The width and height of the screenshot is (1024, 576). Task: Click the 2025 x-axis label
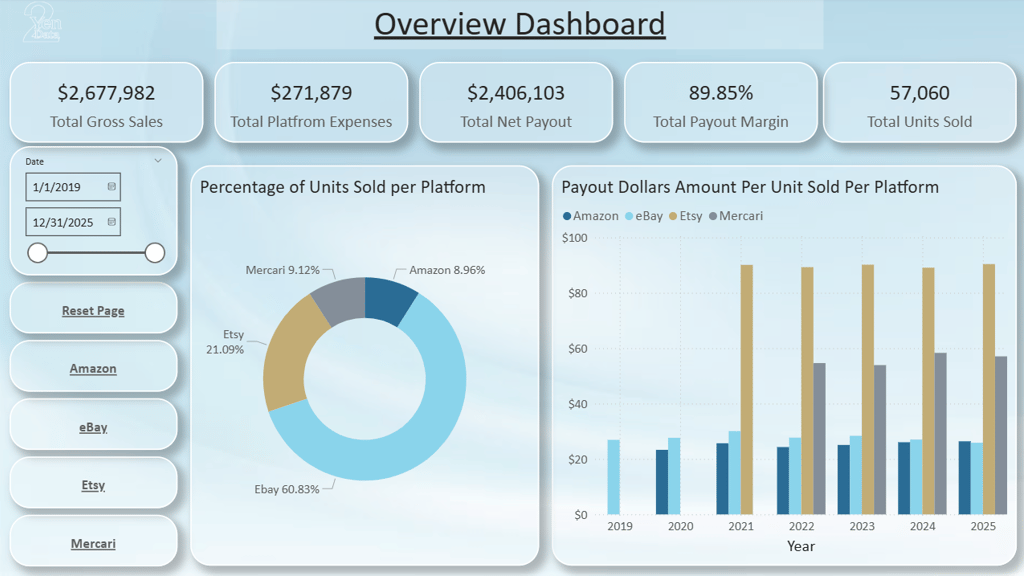click(x=983, y=526)
